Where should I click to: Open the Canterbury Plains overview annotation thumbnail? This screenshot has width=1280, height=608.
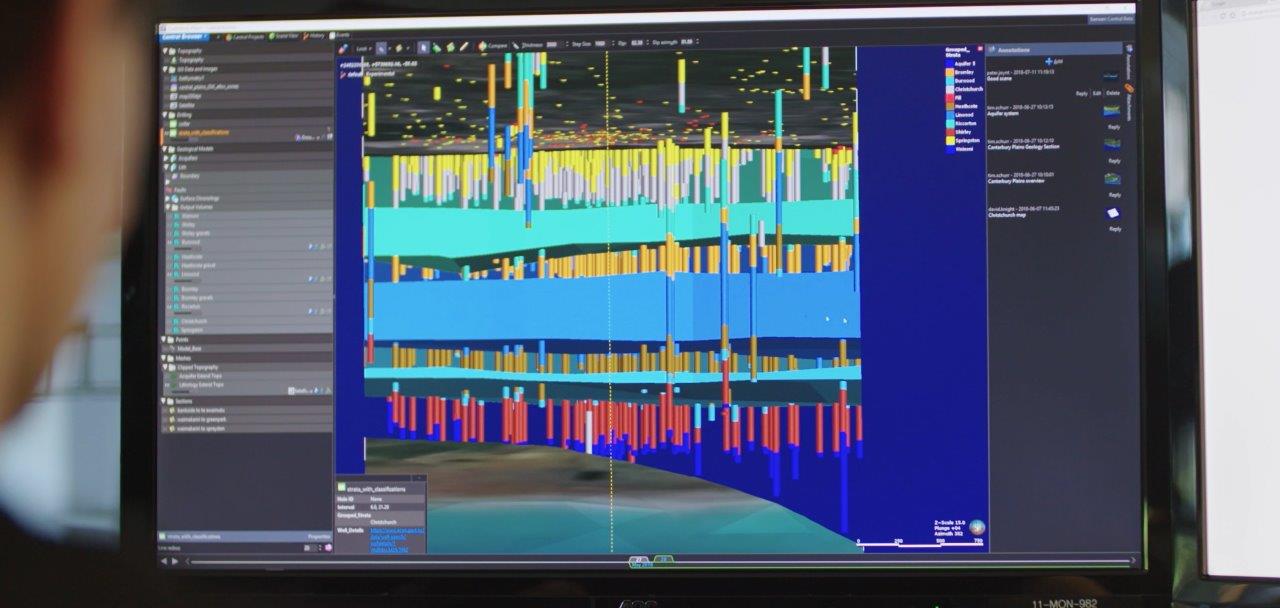coord(1112,178)
